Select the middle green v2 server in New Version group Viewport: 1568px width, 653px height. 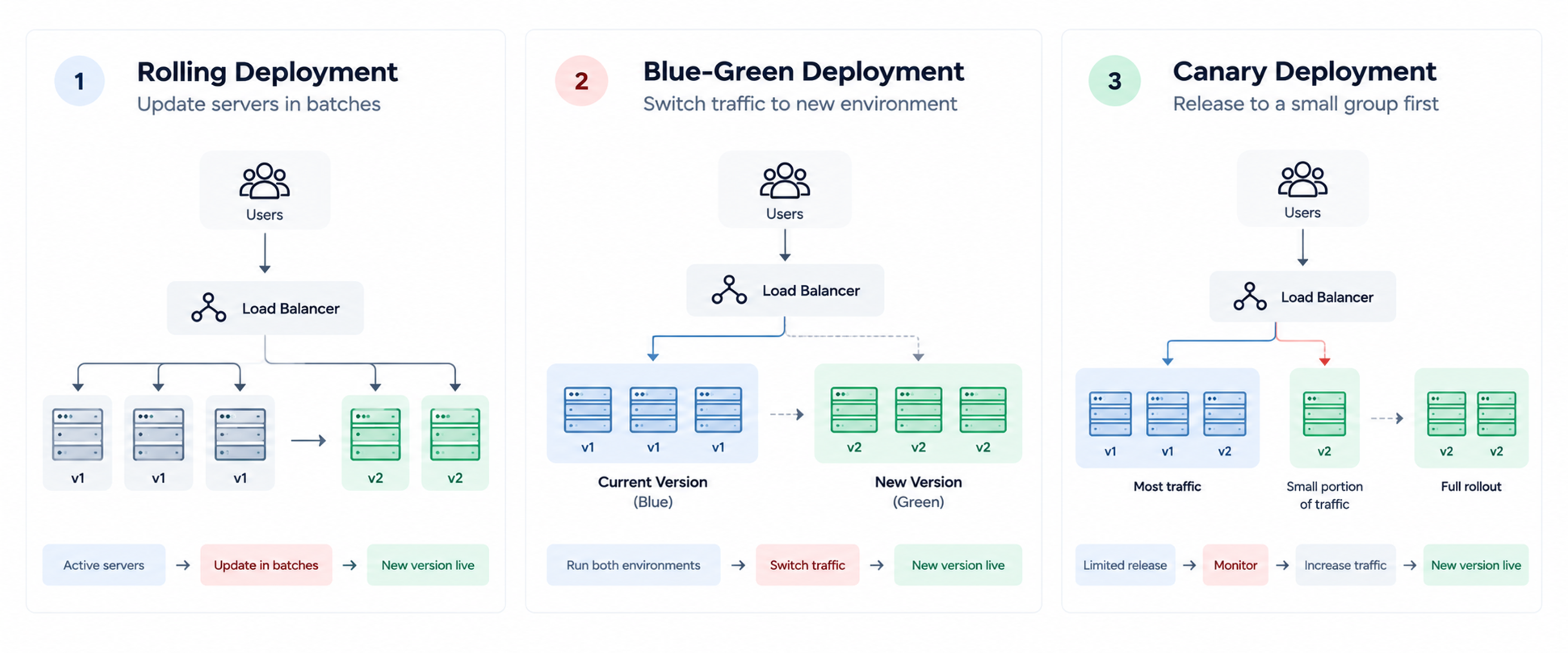coord(918,410)
